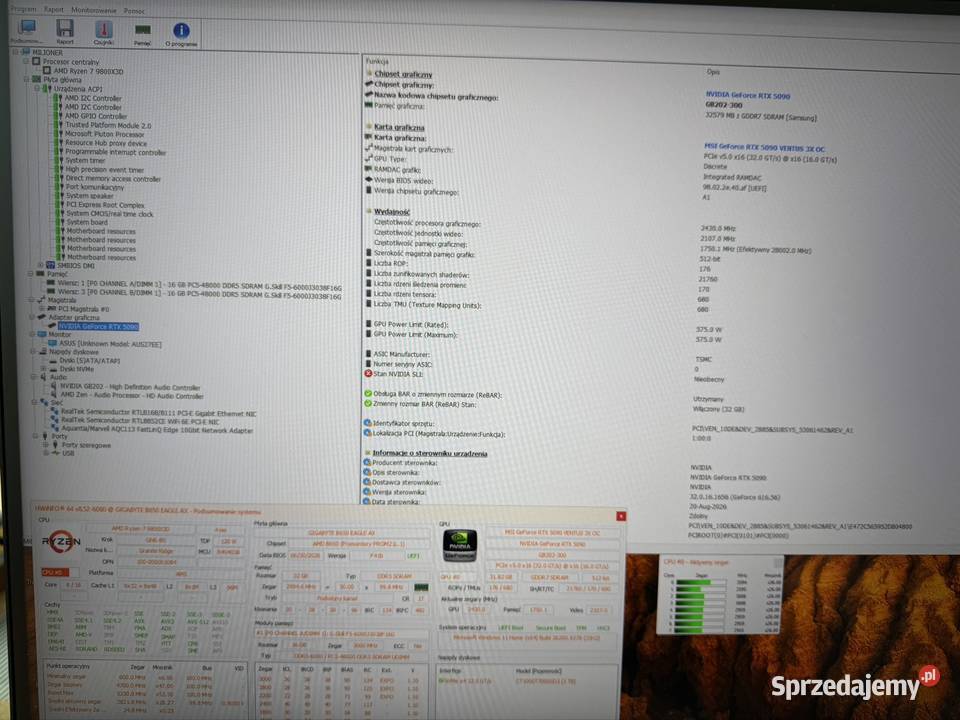This screenshot has width=960, height=720.
Task: Select highlighted NVIDIA GeForce RTX 5090 item
Action: (99, 326)
